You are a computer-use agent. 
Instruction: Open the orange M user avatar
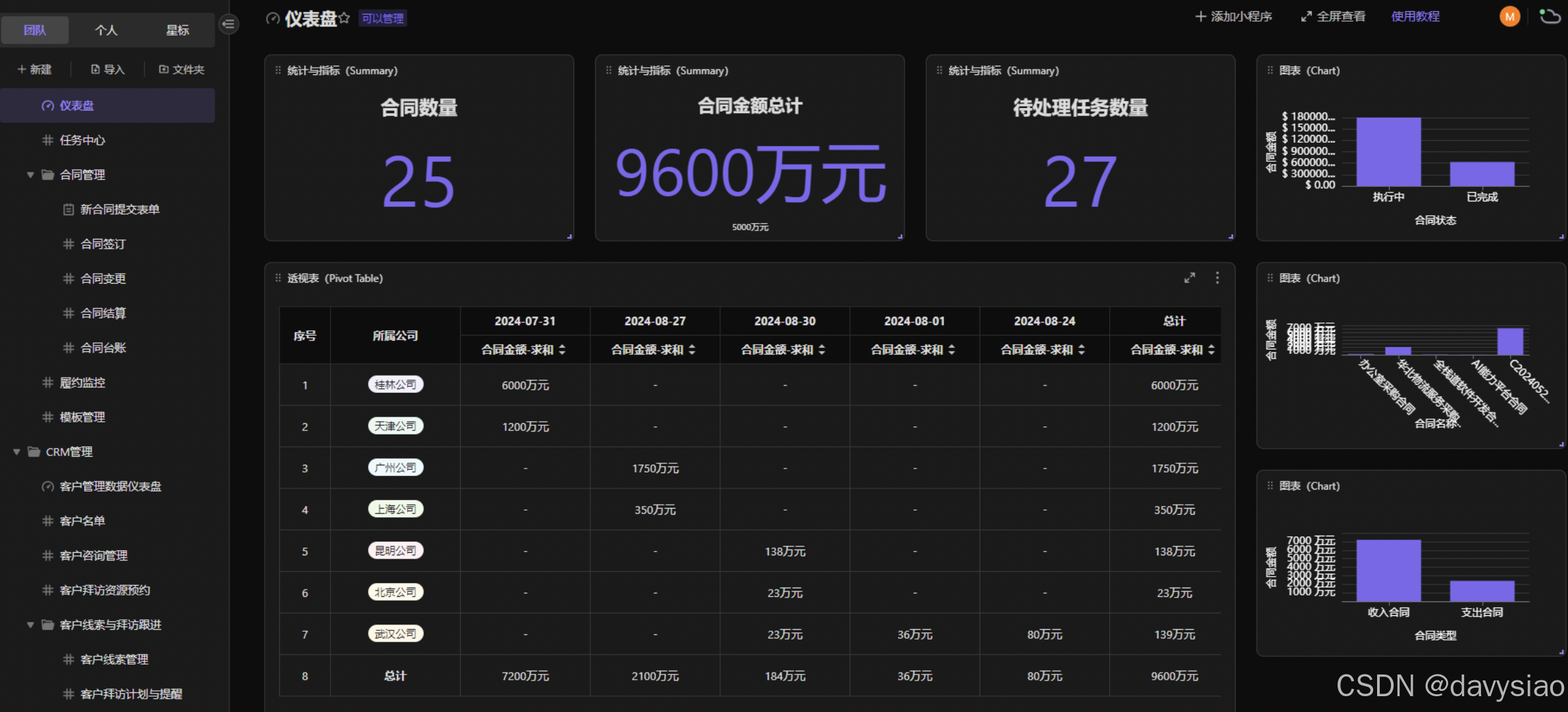[1509, 16]
